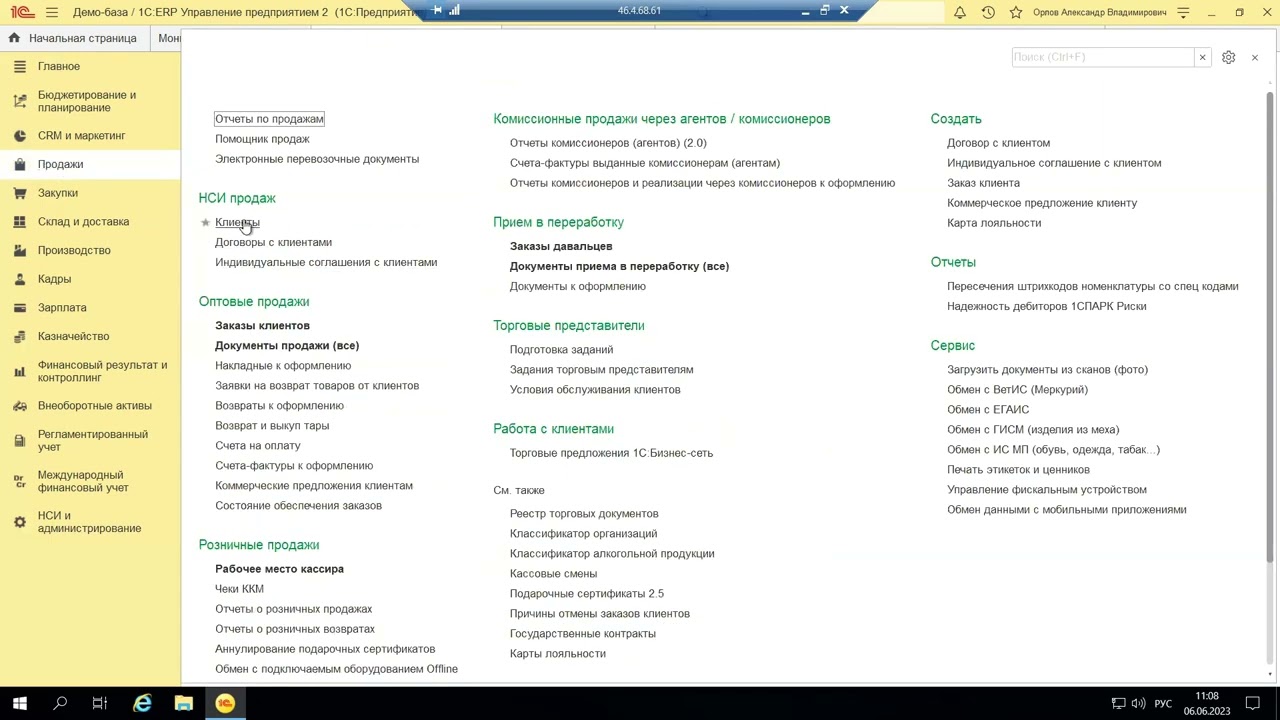Open the settings lines icon next to user name
Viewport: 1280px width, 720px height.
coord(1184,12)
